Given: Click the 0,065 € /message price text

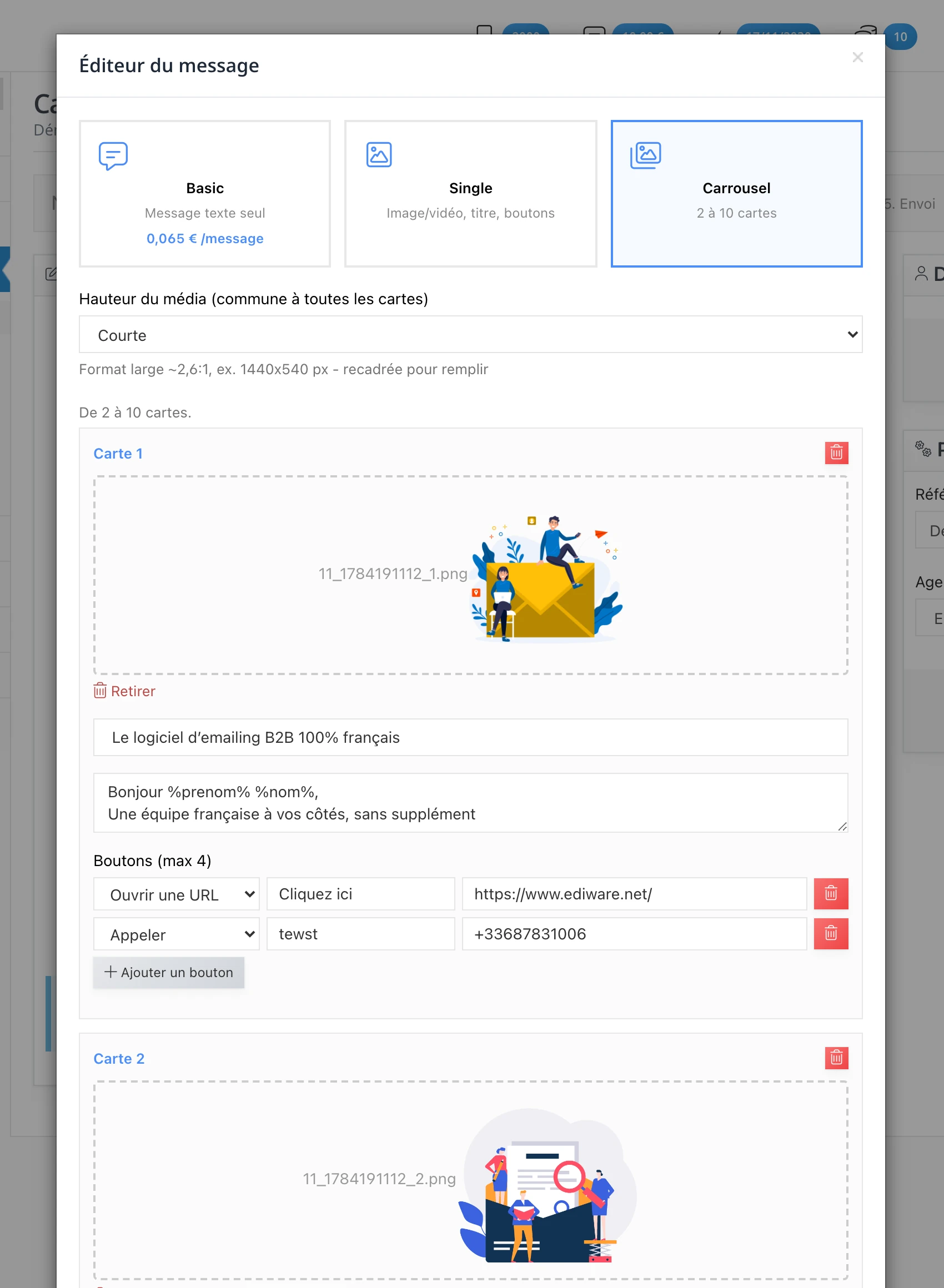Looking at the screenshot, I should tap(204, 238).
